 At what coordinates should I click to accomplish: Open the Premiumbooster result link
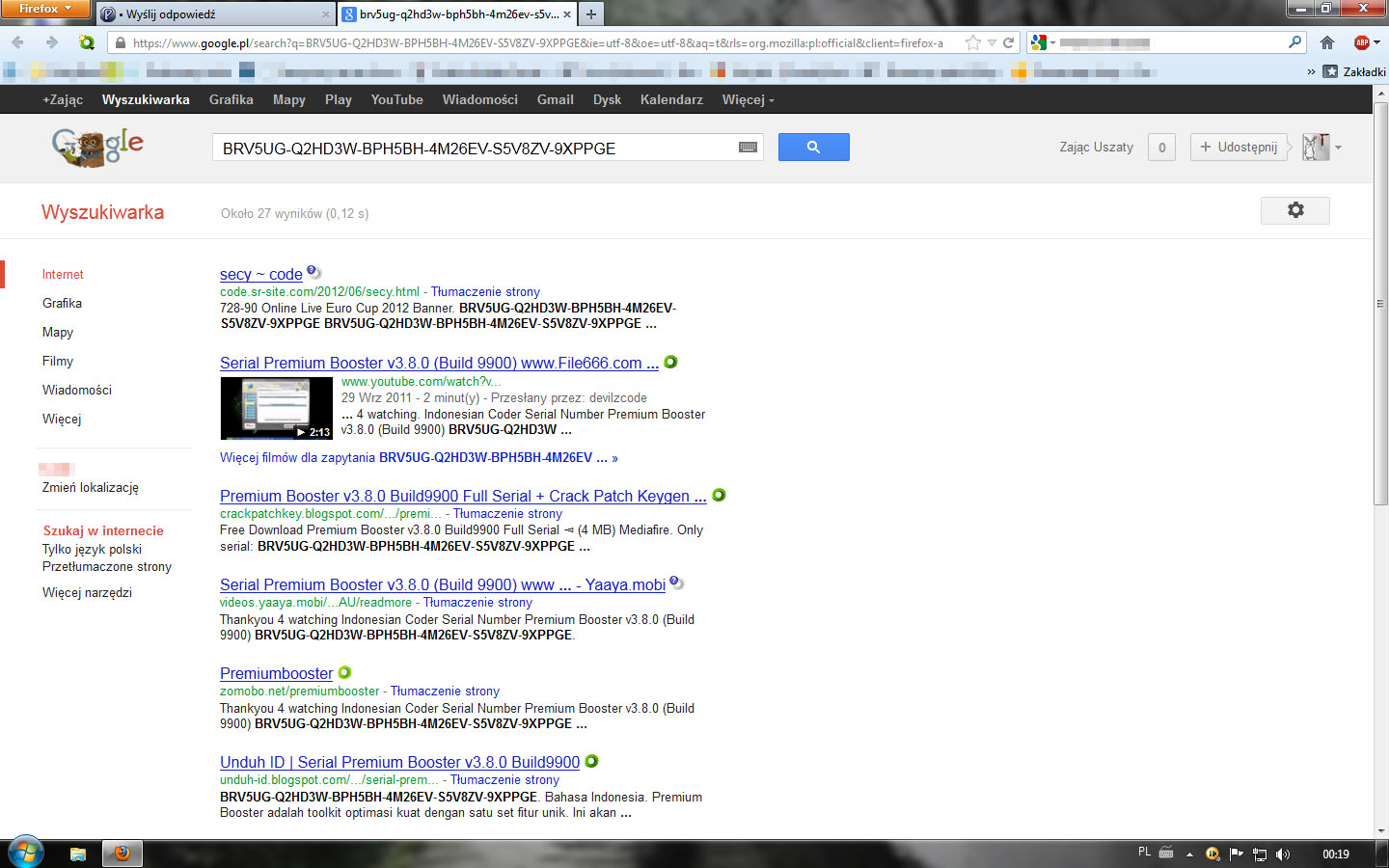[x=276, y=673]
